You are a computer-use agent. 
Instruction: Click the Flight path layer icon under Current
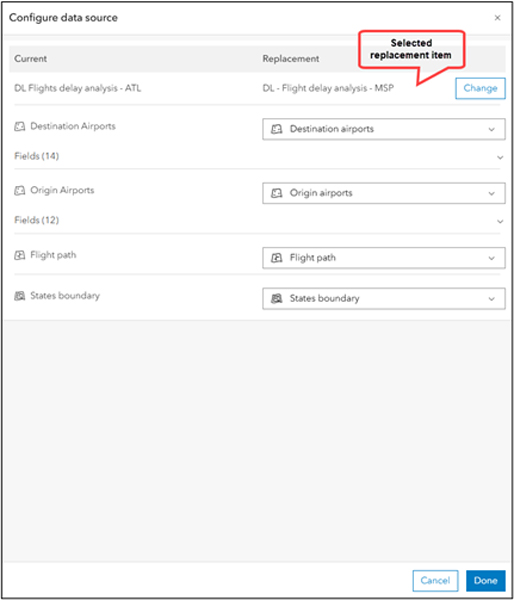(20, 255)
